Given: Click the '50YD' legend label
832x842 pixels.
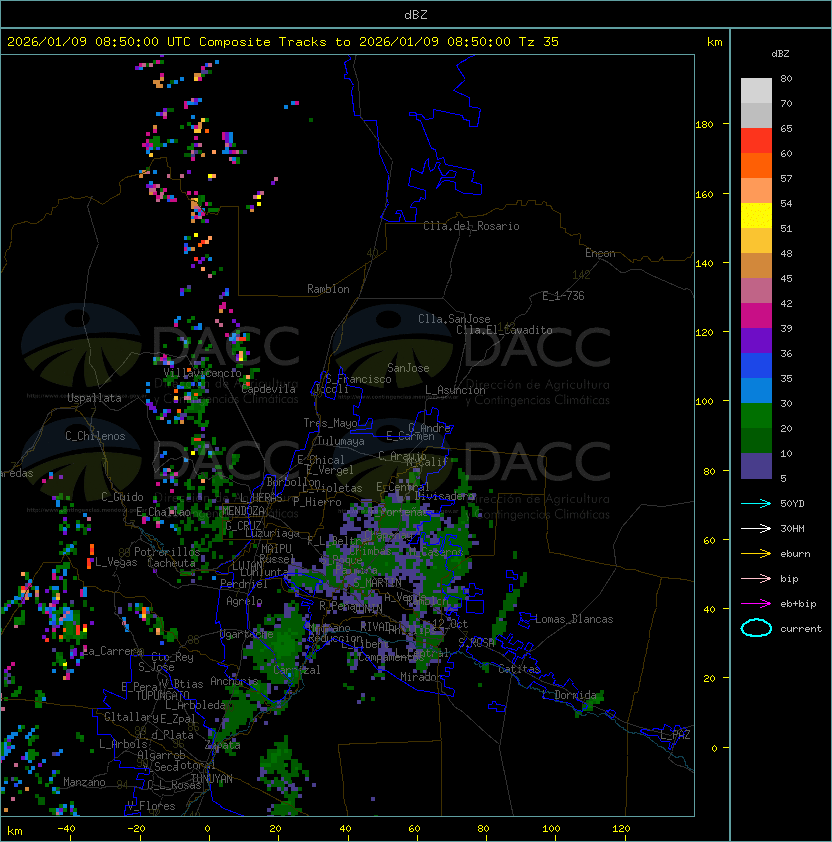Looking at the screenshot, I should (792, 504).
